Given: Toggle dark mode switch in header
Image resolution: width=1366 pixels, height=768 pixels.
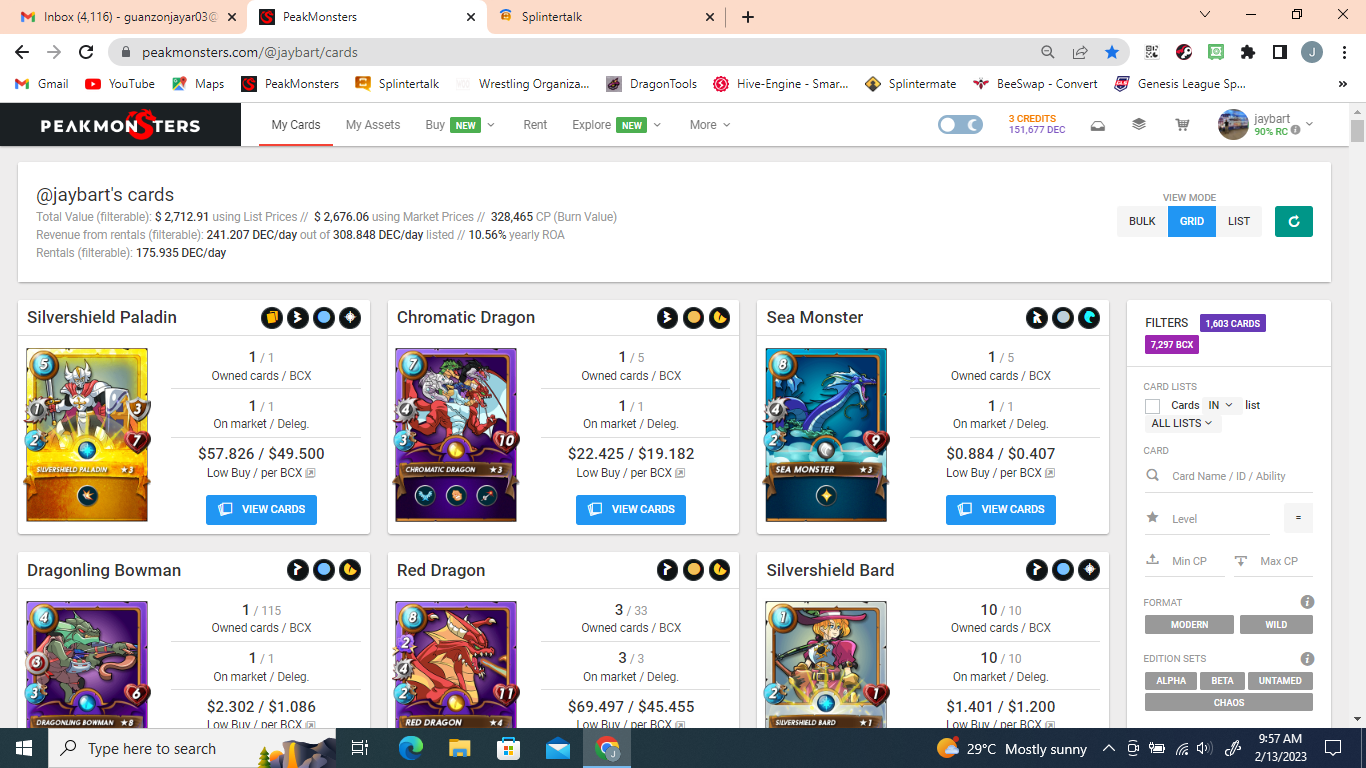Looking at the screenshot, I should click(960, 125).
